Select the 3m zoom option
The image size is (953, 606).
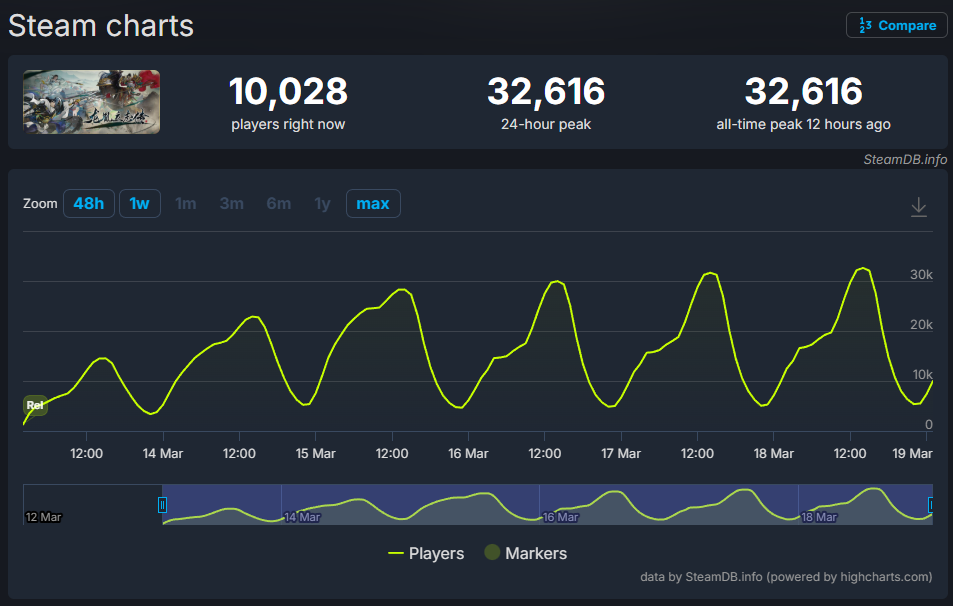231,203
